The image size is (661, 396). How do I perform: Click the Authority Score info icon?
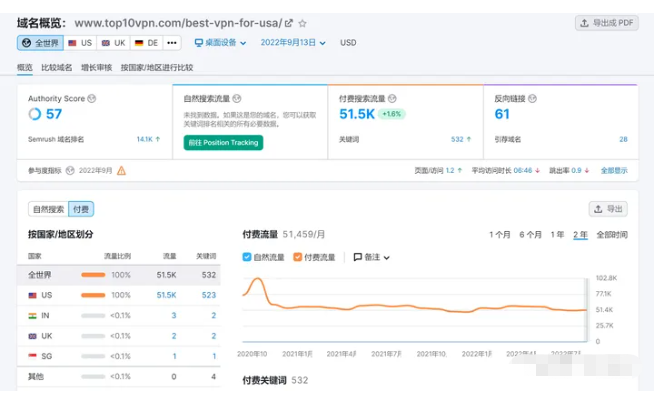[91, 99]
